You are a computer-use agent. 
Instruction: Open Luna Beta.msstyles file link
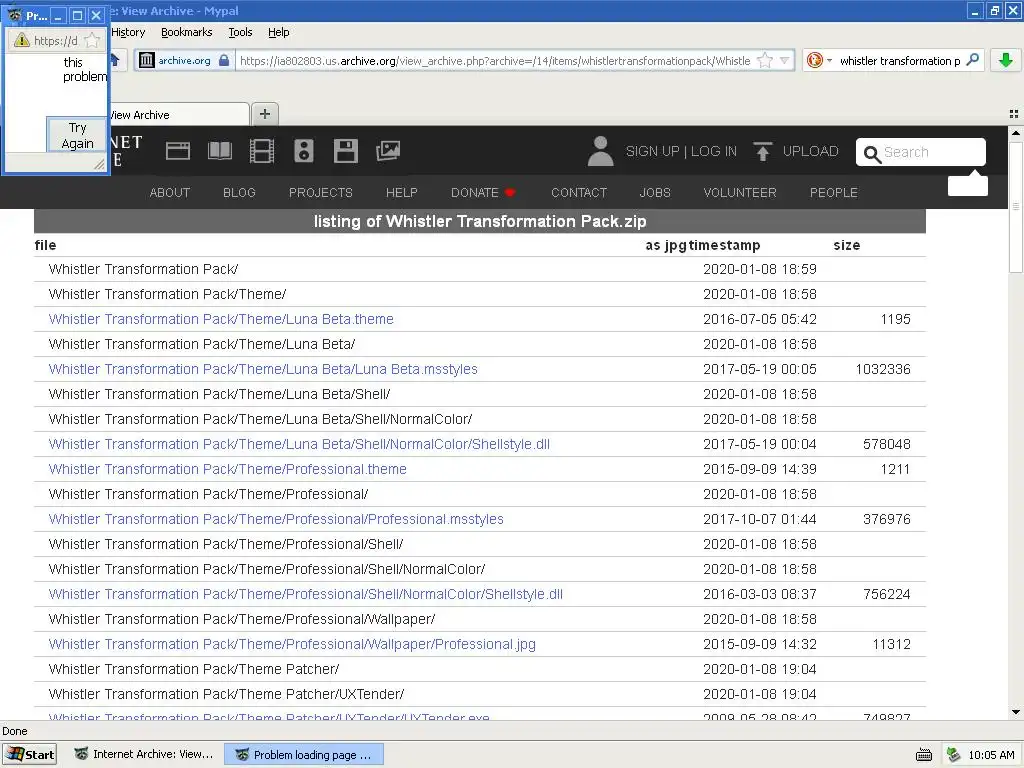pyautogui.click(x=263, y=369)
